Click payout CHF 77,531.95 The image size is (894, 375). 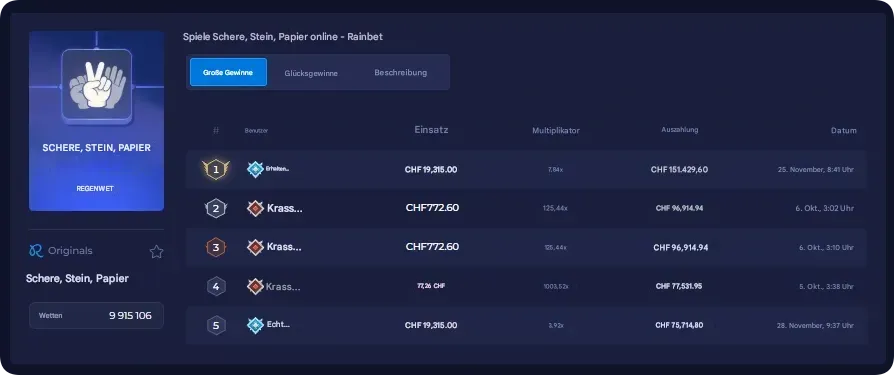[x=678, y=286]
